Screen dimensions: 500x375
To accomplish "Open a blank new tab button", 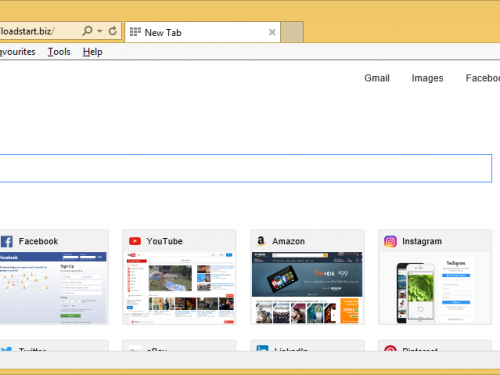I will (292, 32).
